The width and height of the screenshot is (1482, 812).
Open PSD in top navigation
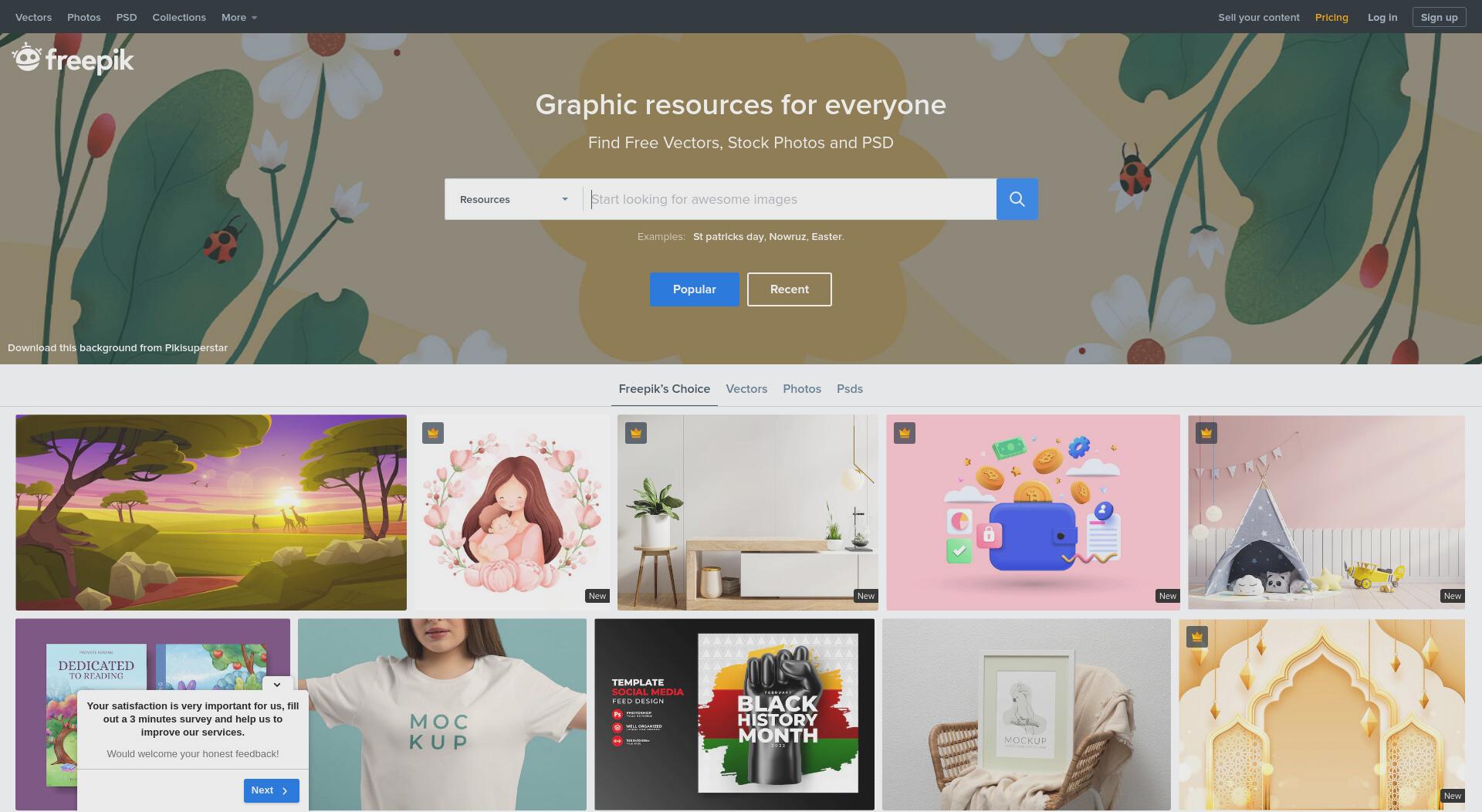[127, 17]
